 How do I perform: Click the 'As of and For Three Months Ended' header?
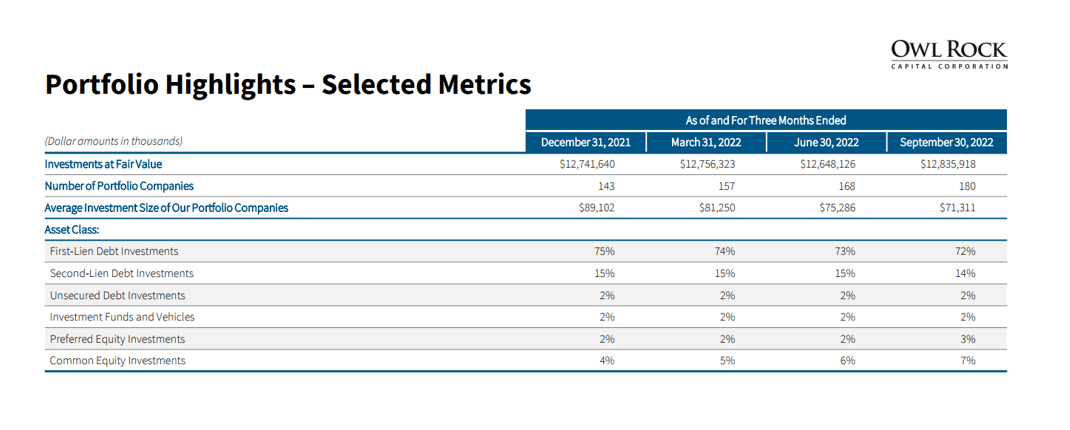766,120
